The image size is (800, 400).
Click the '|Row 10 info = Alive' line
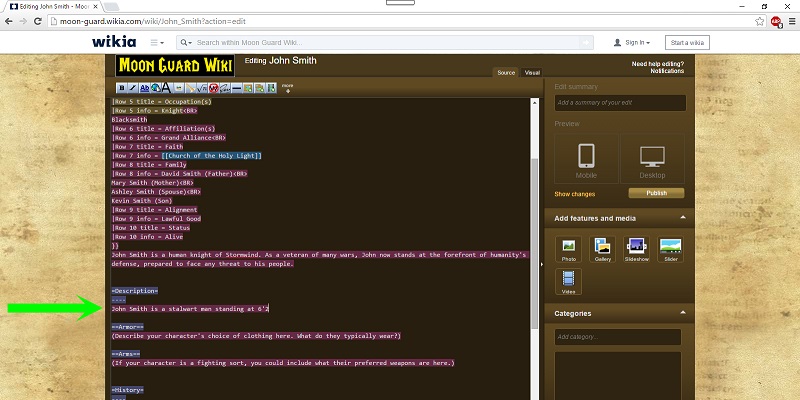point(147,237)
